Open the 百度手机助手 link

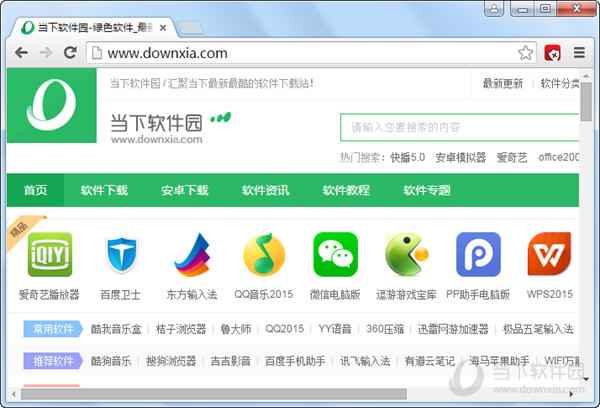(295, 361)
